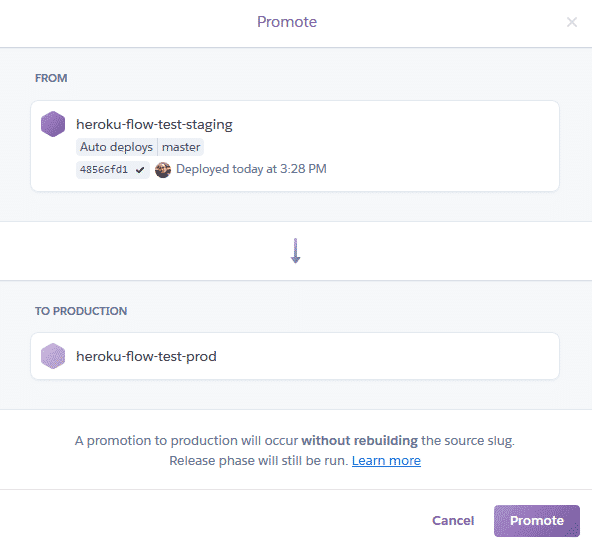Click the TO PRODUCTION section label

[81, 311]
